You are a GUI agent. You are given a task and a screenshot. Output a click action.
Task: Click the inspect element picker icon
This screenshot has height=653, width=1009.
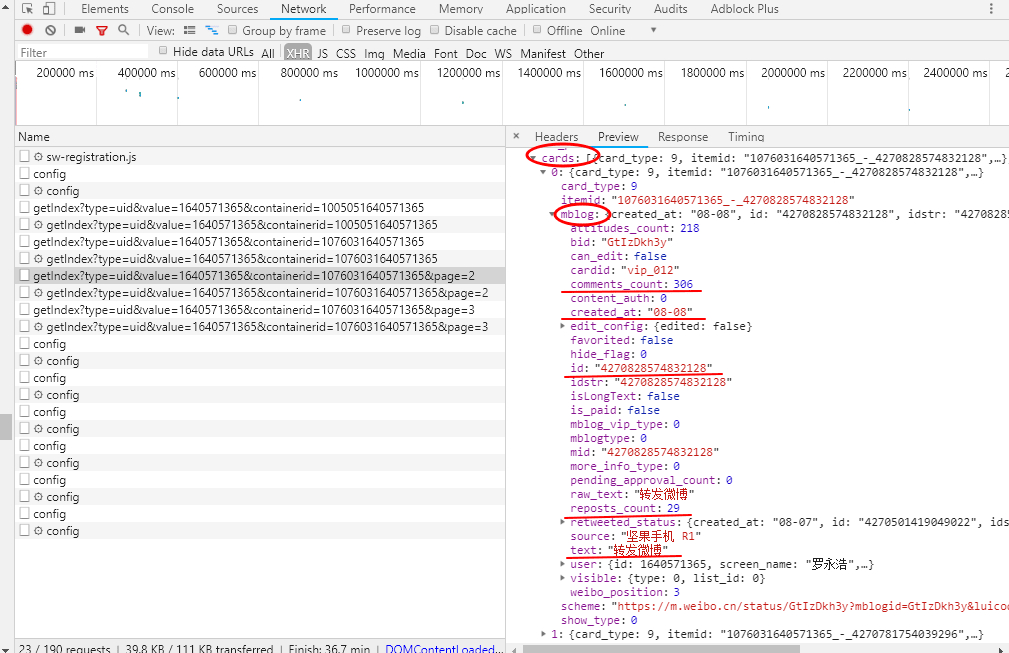tap(27, 9)
